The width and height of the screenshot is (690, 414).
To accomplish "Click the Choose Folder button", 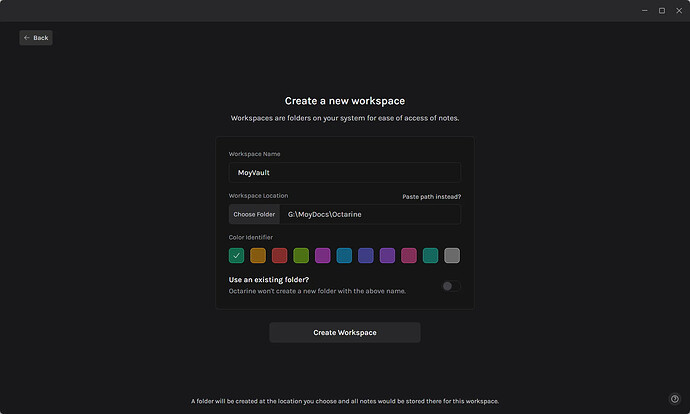I will [x=254, y=214].
